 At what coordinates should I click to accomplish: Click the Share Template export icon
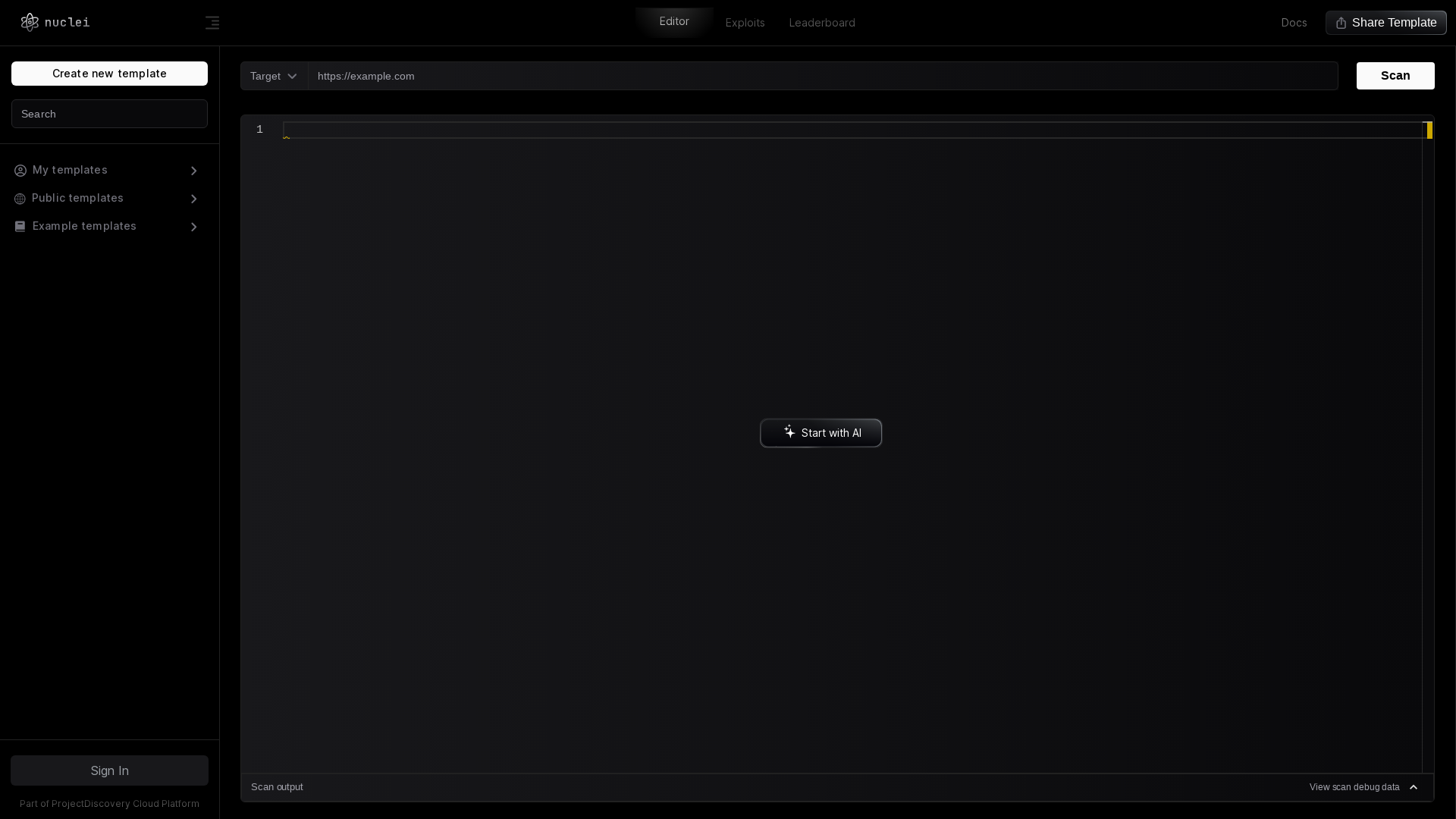[1341, 23]
